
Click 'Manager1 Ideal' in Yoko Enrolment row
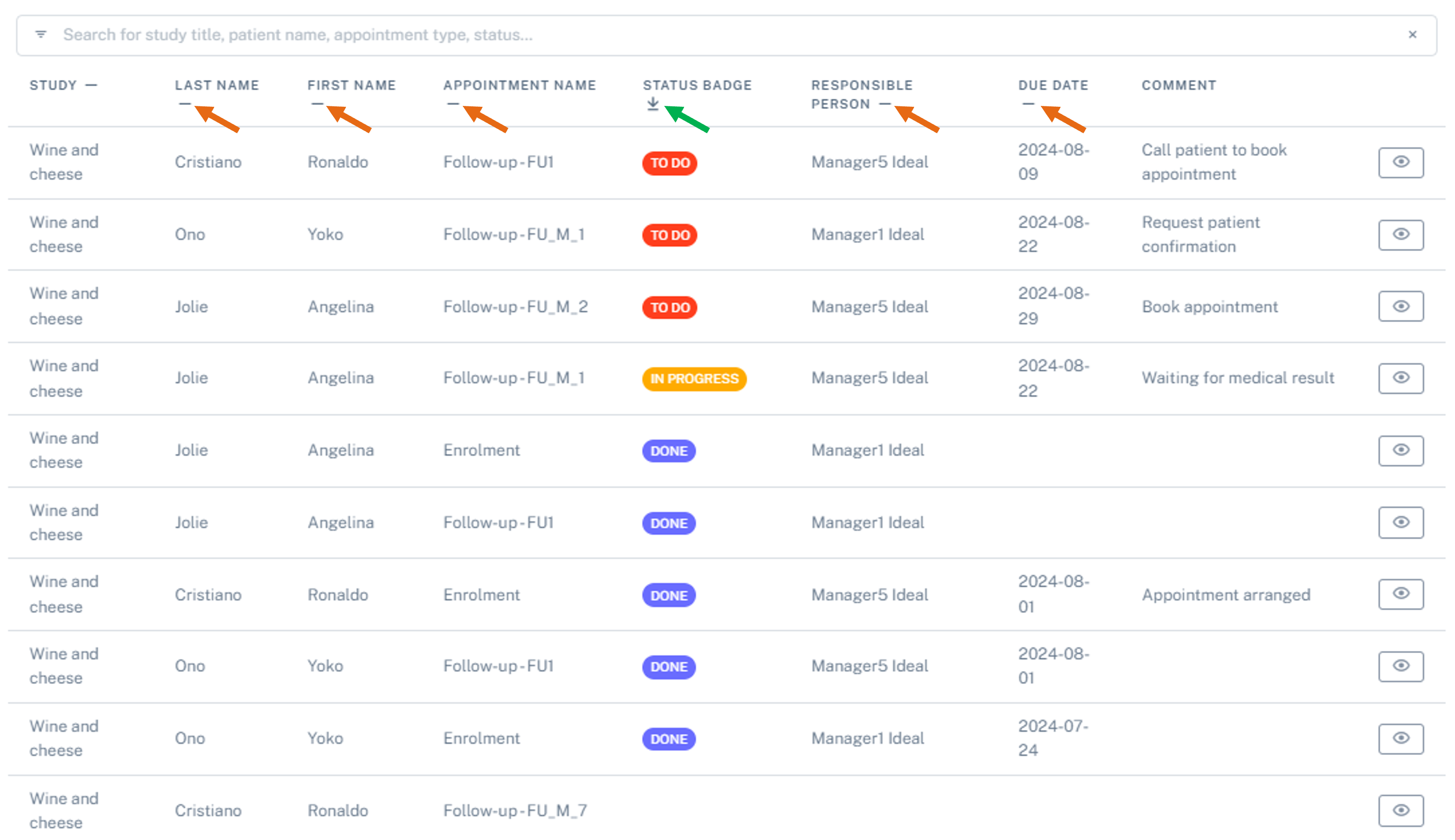pyautogui.click(x=867, y=738)
